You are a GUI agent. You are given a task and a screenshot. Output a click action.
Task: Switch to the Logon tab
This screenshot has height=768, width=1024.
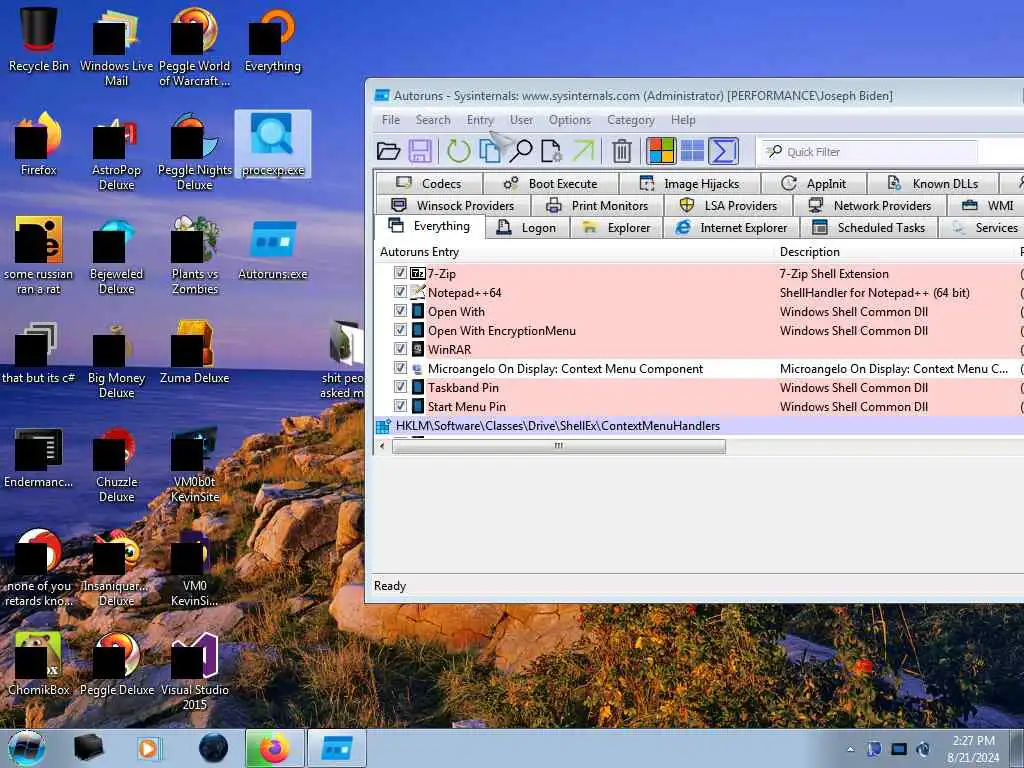pos(528,228)
